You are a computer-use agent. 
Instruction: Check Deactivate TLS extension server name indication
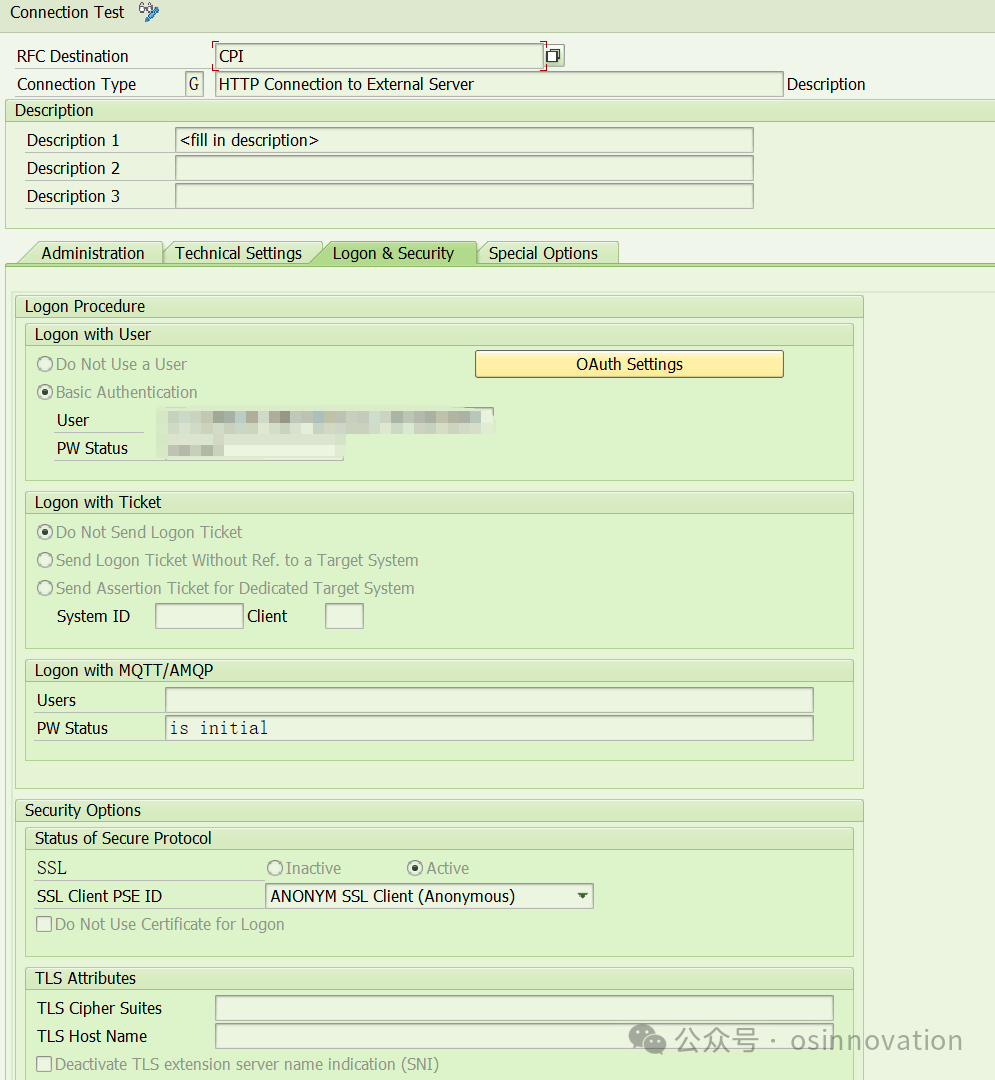coord(42,1064)
